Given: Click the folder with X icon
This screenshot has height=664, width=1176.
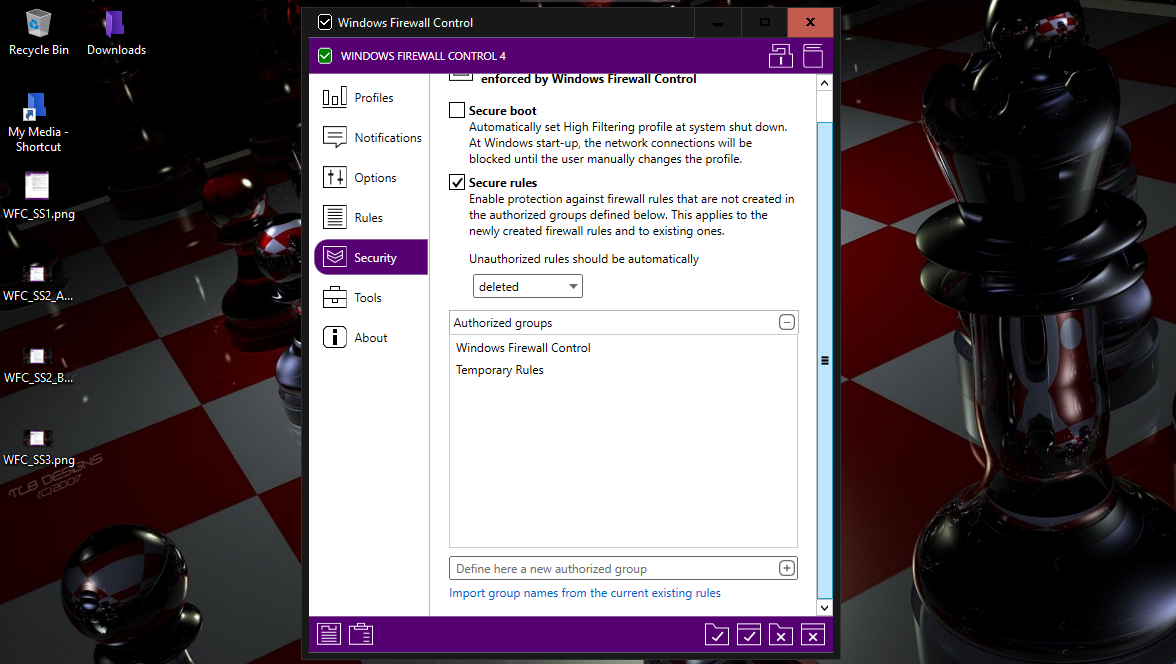Looking at the screenshot, I should [x=781, y=633].
